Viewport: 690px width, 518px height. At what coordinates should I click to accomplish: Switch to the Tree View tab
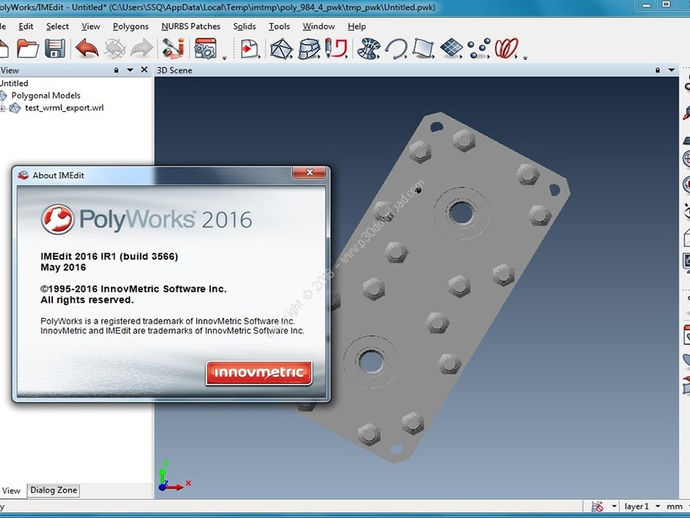point(11,490)
